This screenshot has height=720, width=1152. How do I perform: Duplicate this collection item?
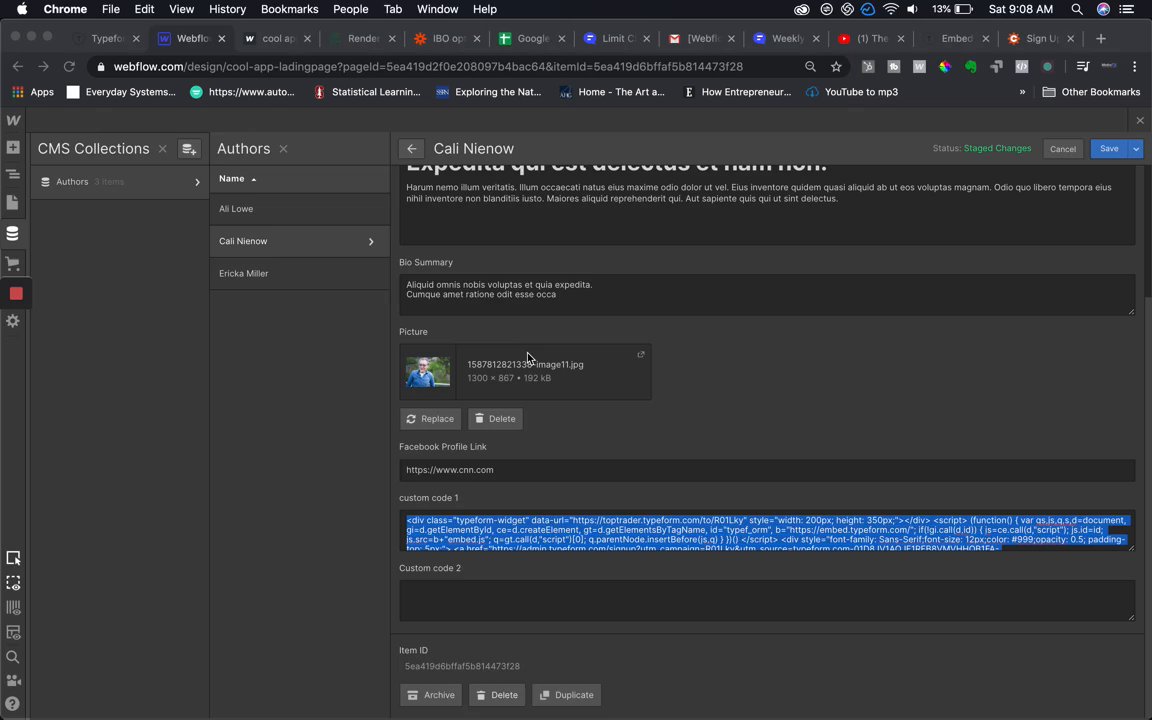click(x=566, y=695)
